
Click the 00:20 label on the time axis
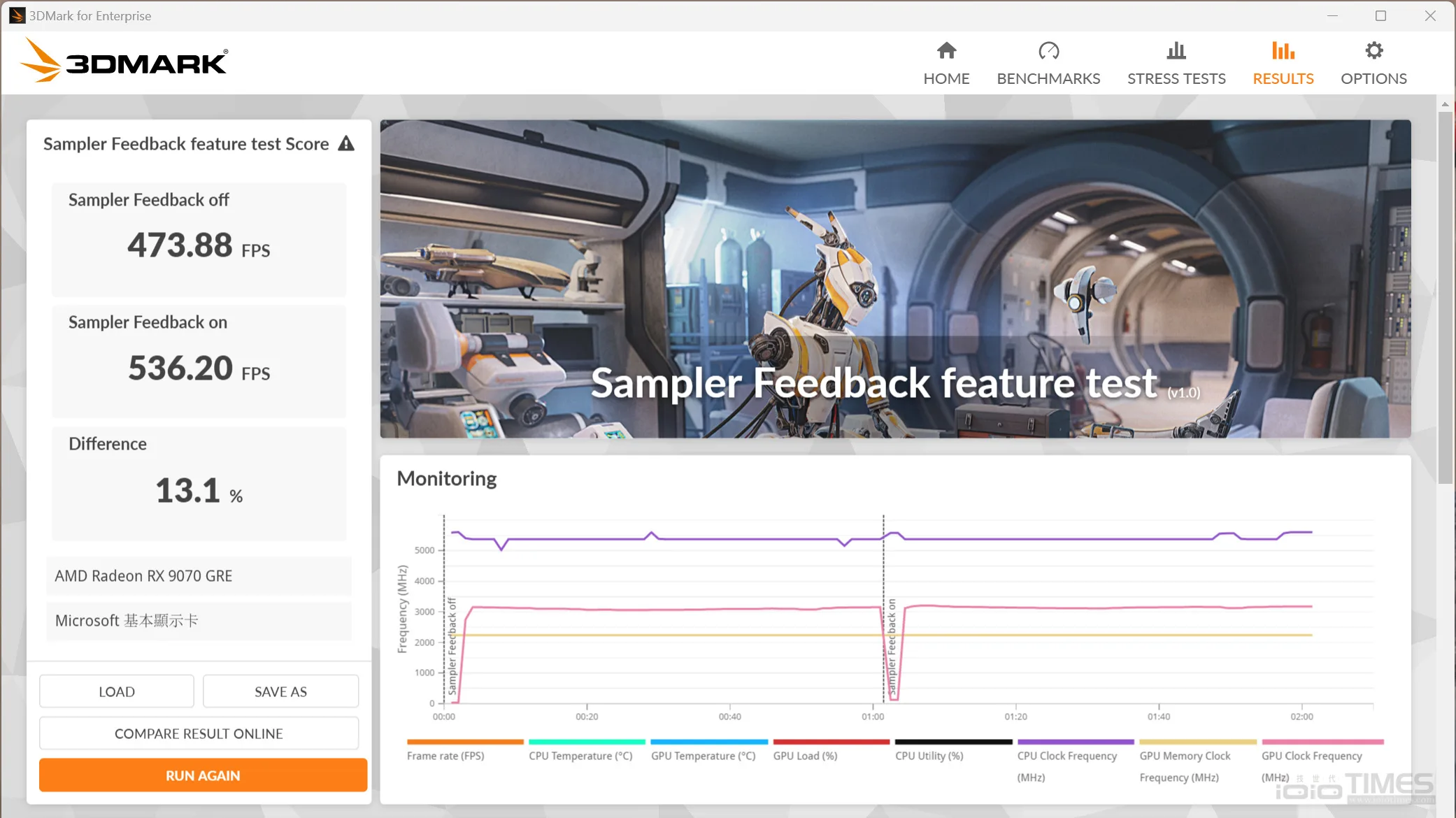point(587,717)
